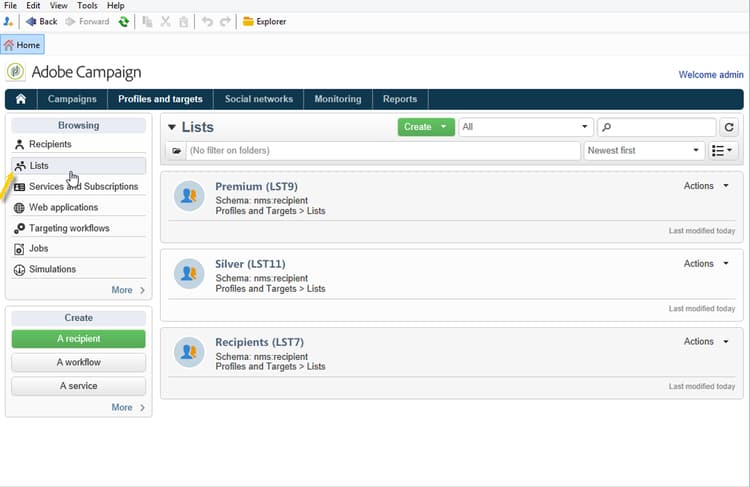Open the Newest first sort dropdown

click(644, 151)
